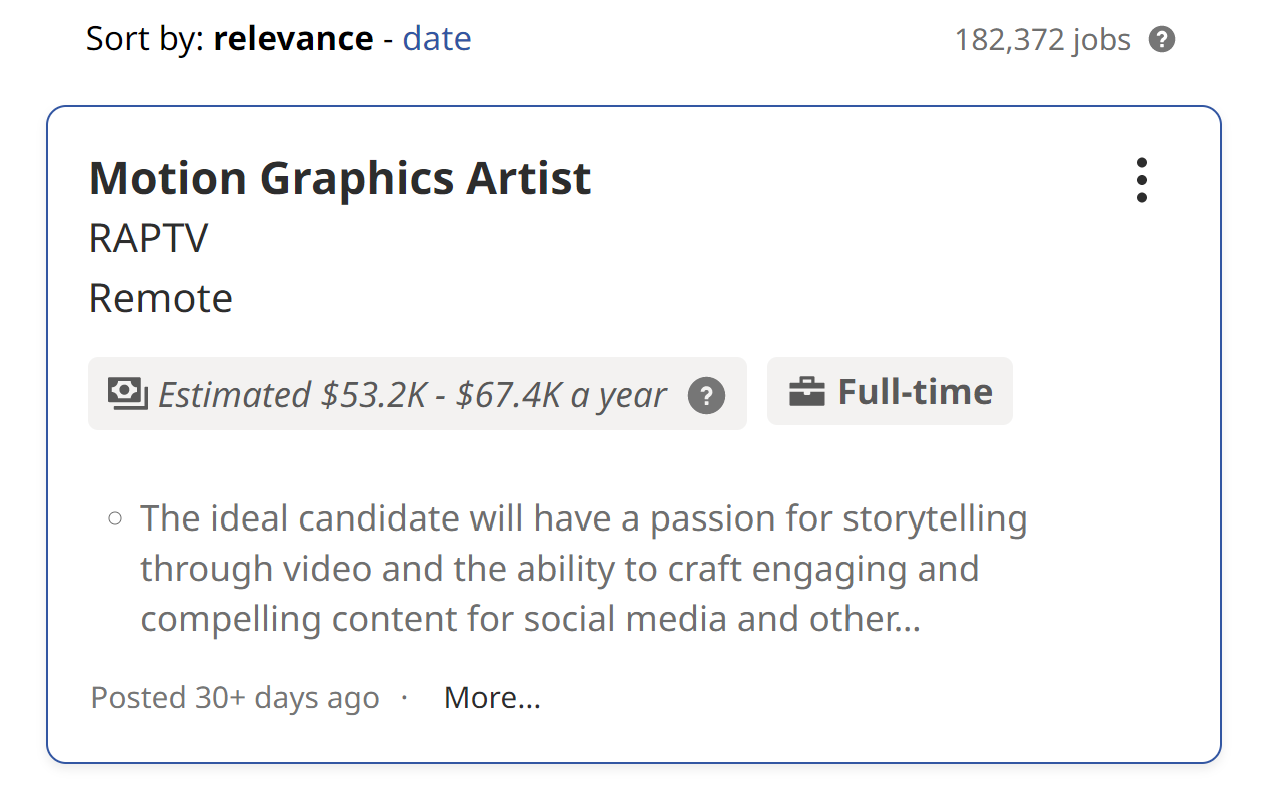Expand the More... link on job card
This screenshot has width=1268, height=785.
492,697
